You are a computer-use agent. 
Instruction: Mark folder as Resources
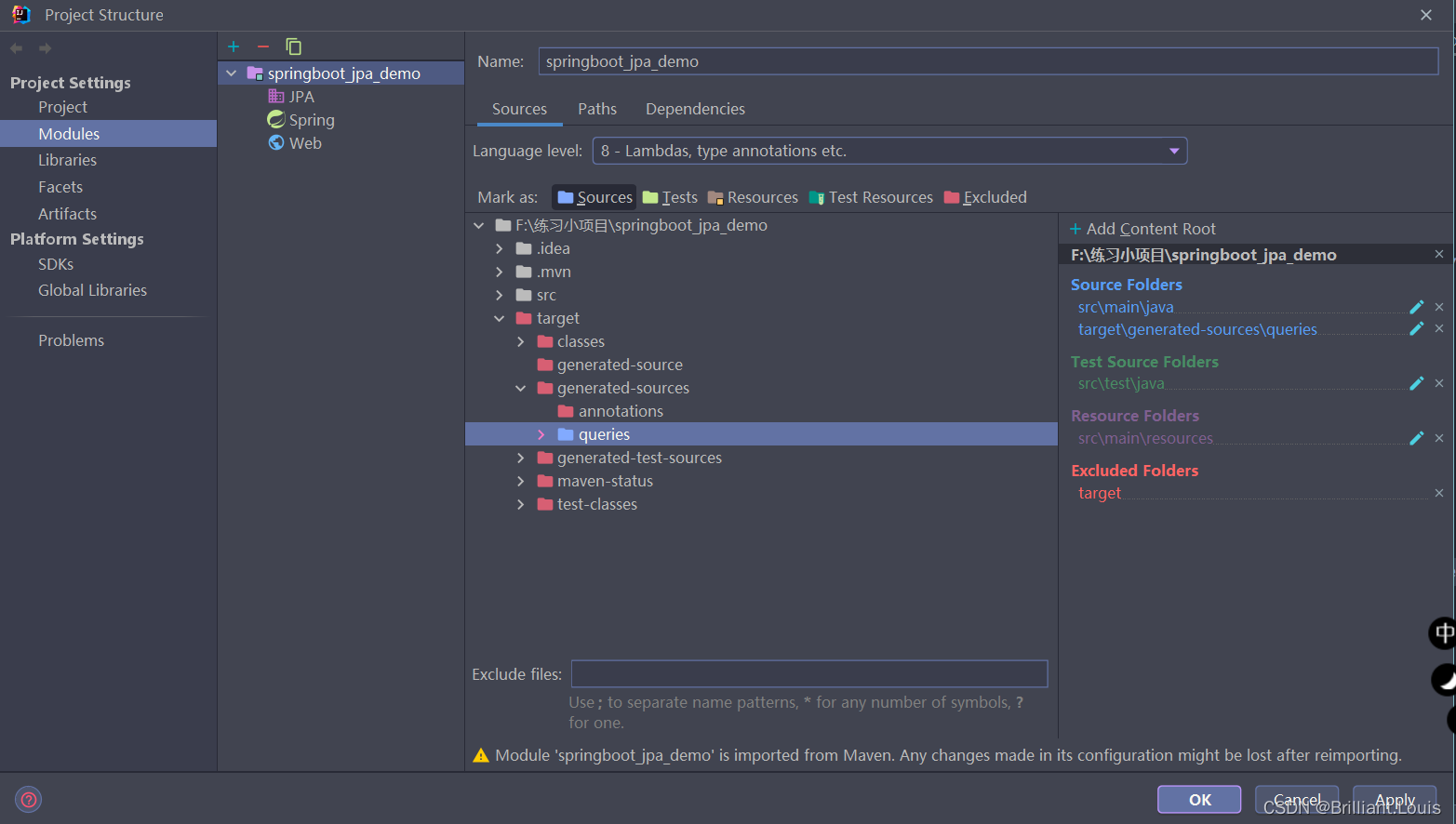(753, 197)
